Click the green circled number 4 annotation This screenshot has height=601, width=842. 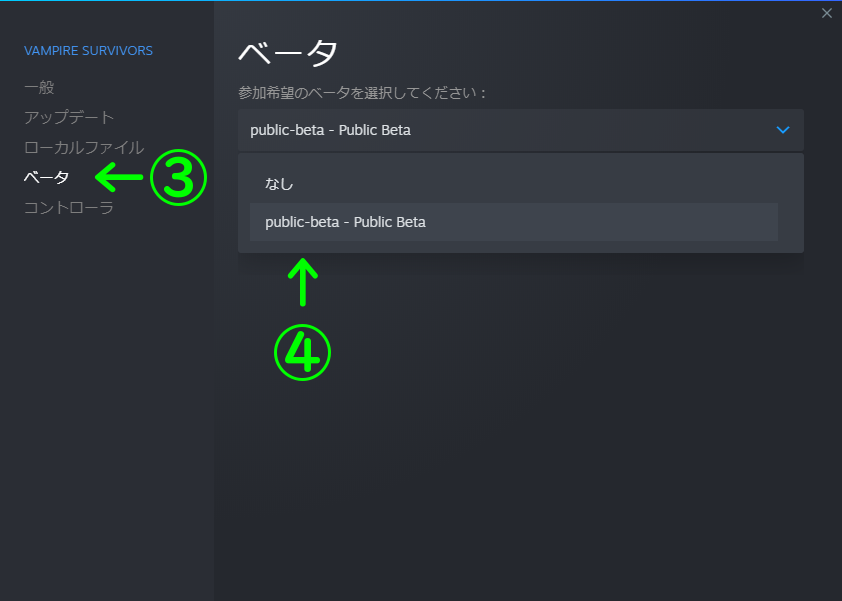302,352
